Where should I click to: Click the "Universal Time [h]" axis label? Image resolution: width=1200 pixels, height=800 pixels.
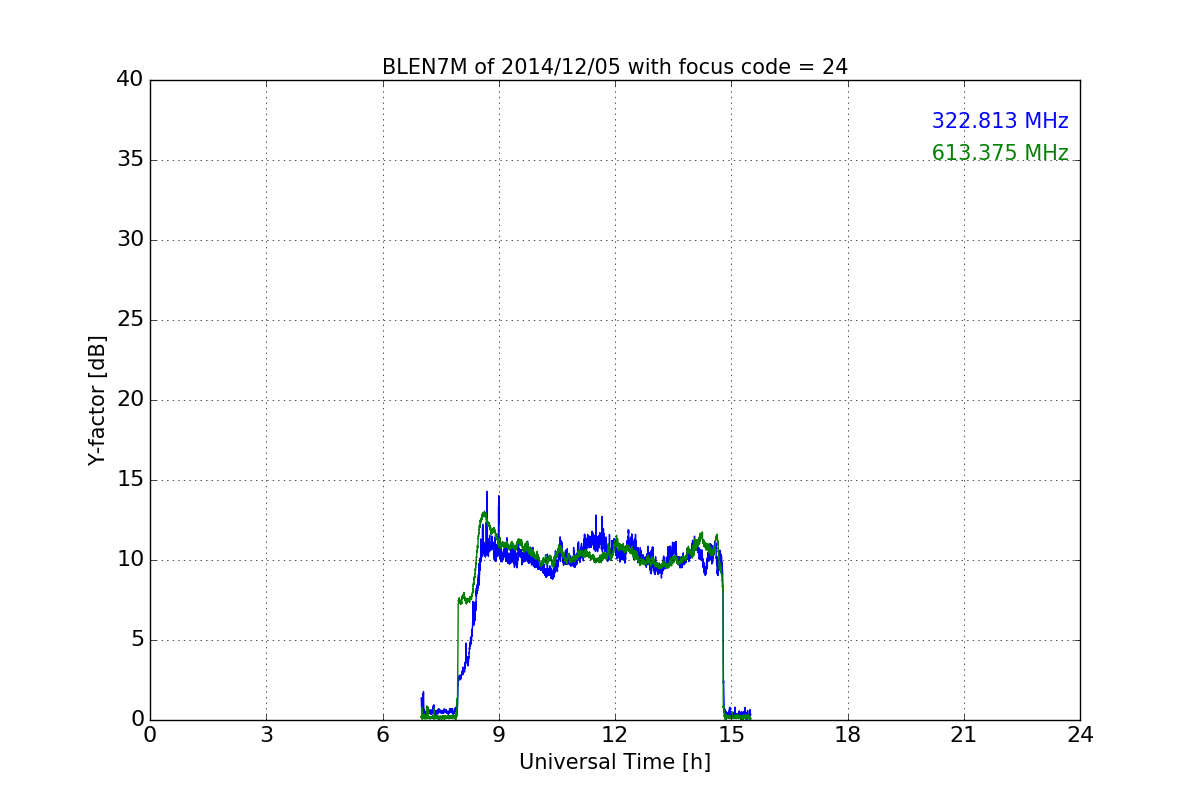615,762
